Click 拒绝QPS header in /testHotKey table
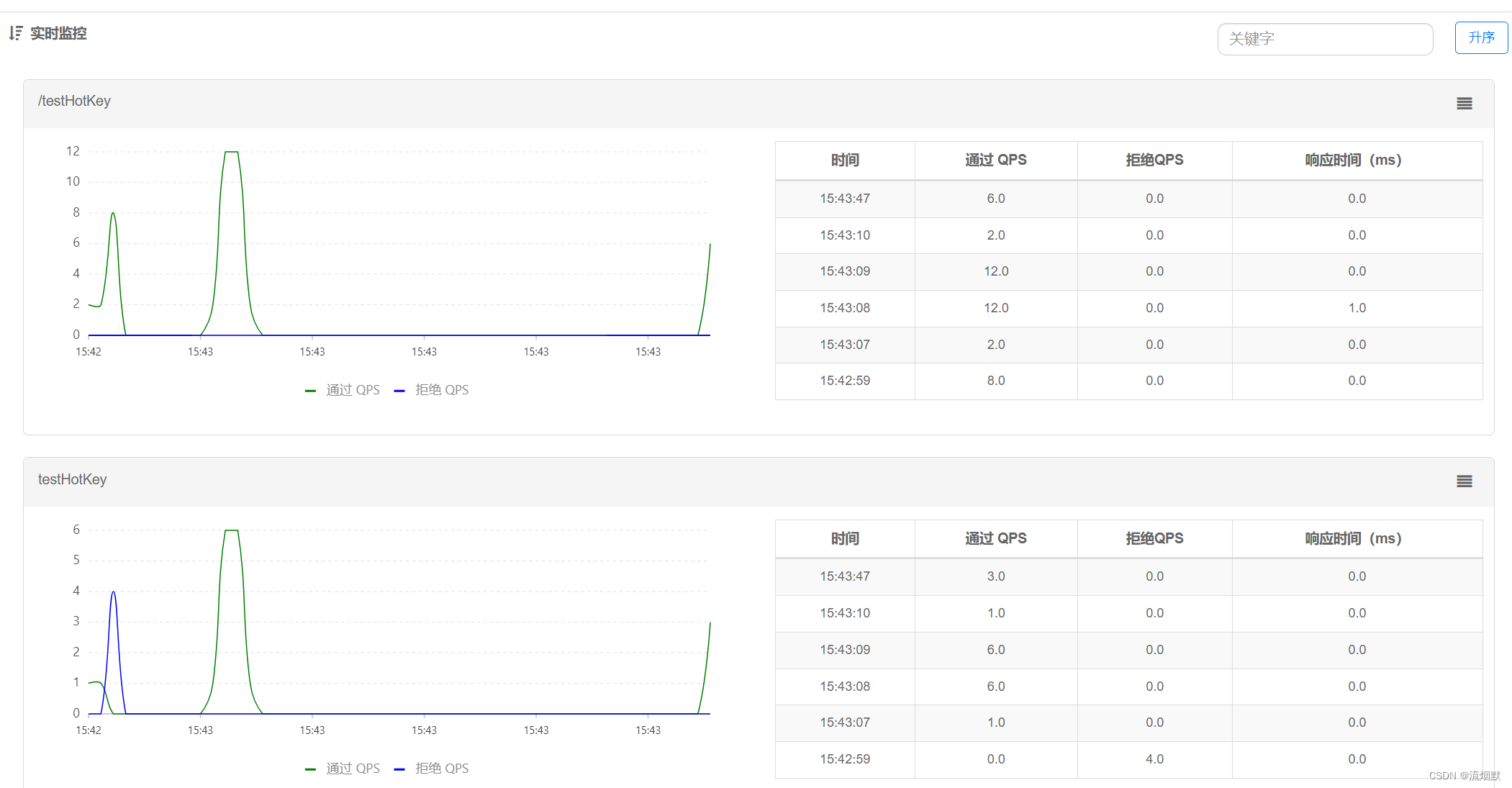The image size is (1512, 788). tap(1154, 160)
